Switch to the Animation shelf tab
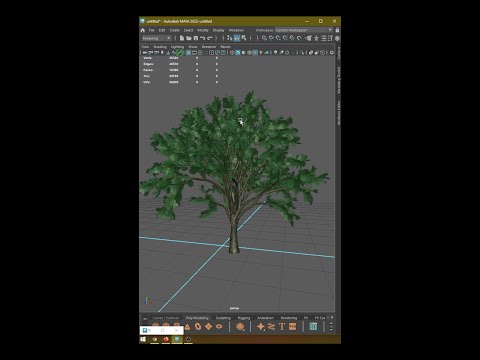This screenshot has height=360, width=480. pyautogui.click(x=265, y=318)
